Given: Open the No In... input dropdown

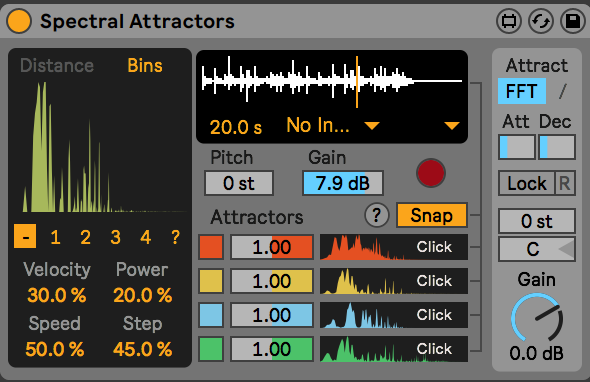Looking at the screenshot, I should 333,125.
